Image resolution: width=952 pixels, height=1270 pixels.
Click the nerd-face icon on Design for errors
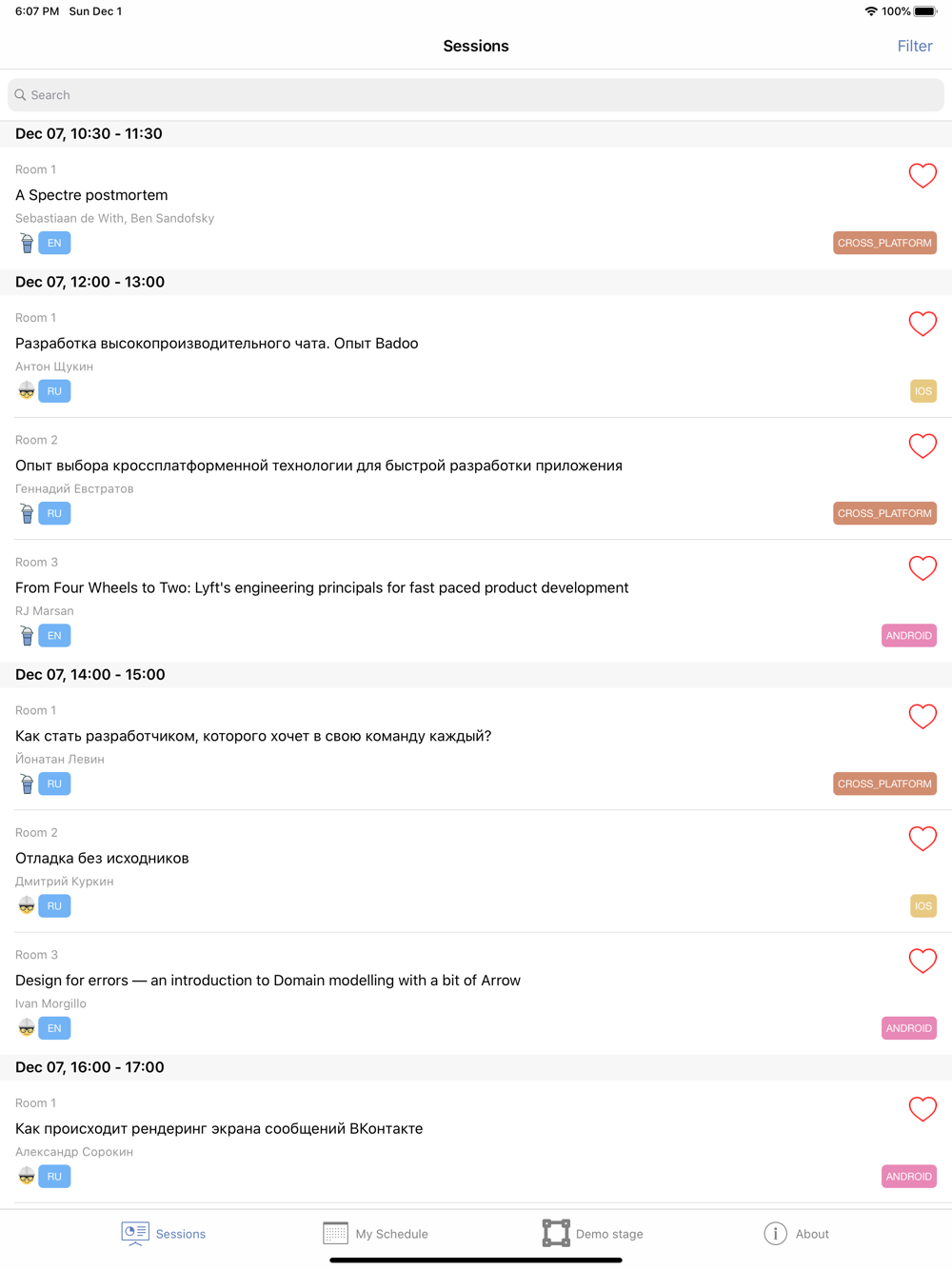click(x=27, y=1028)
